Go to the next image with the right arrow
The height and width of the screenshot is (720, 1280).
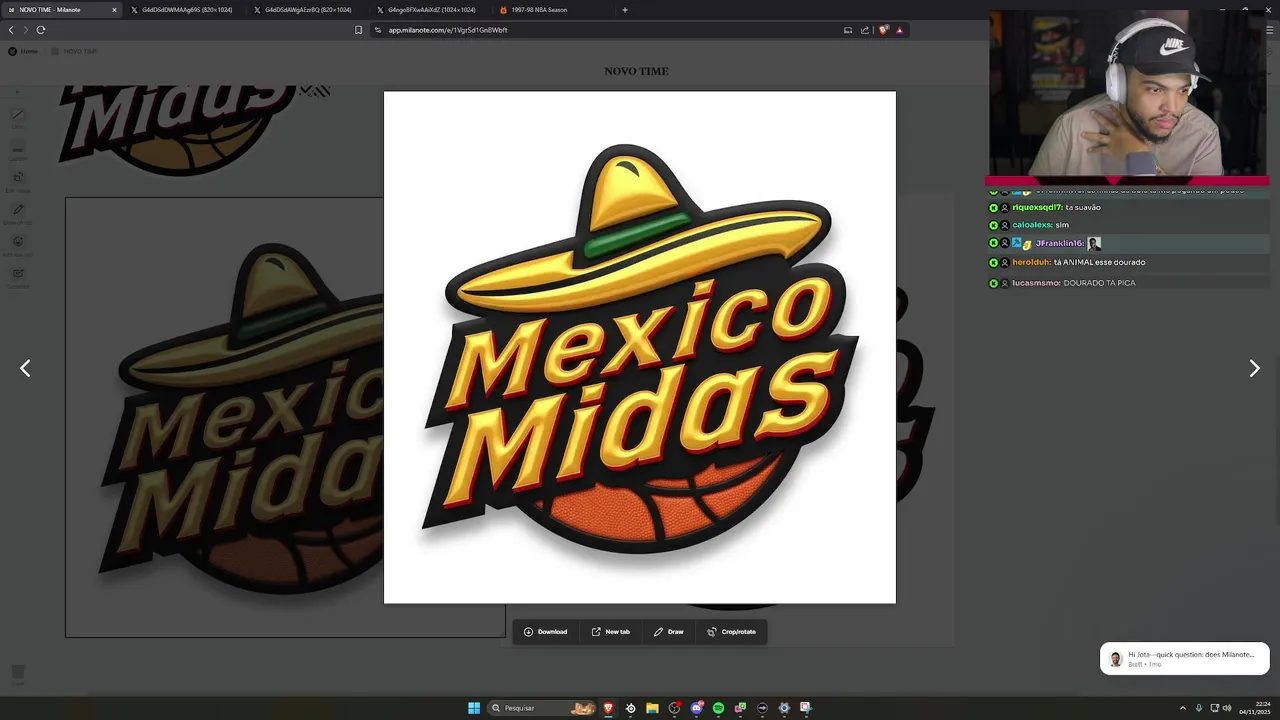tap(1254, 369)
